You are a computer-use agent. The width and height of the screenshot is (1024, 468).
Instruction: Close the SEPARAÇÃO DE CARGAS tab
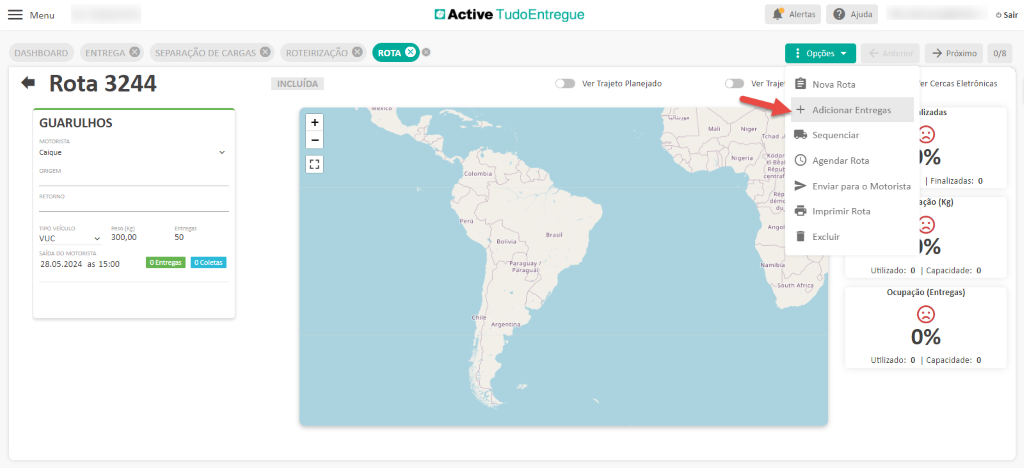point(264,53)
